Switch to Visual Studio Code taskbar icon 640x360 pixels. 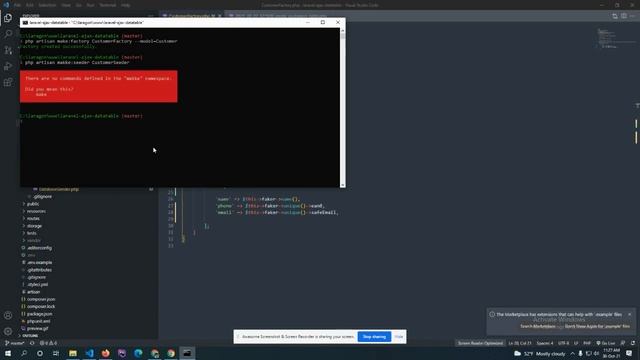pos(89,353)
